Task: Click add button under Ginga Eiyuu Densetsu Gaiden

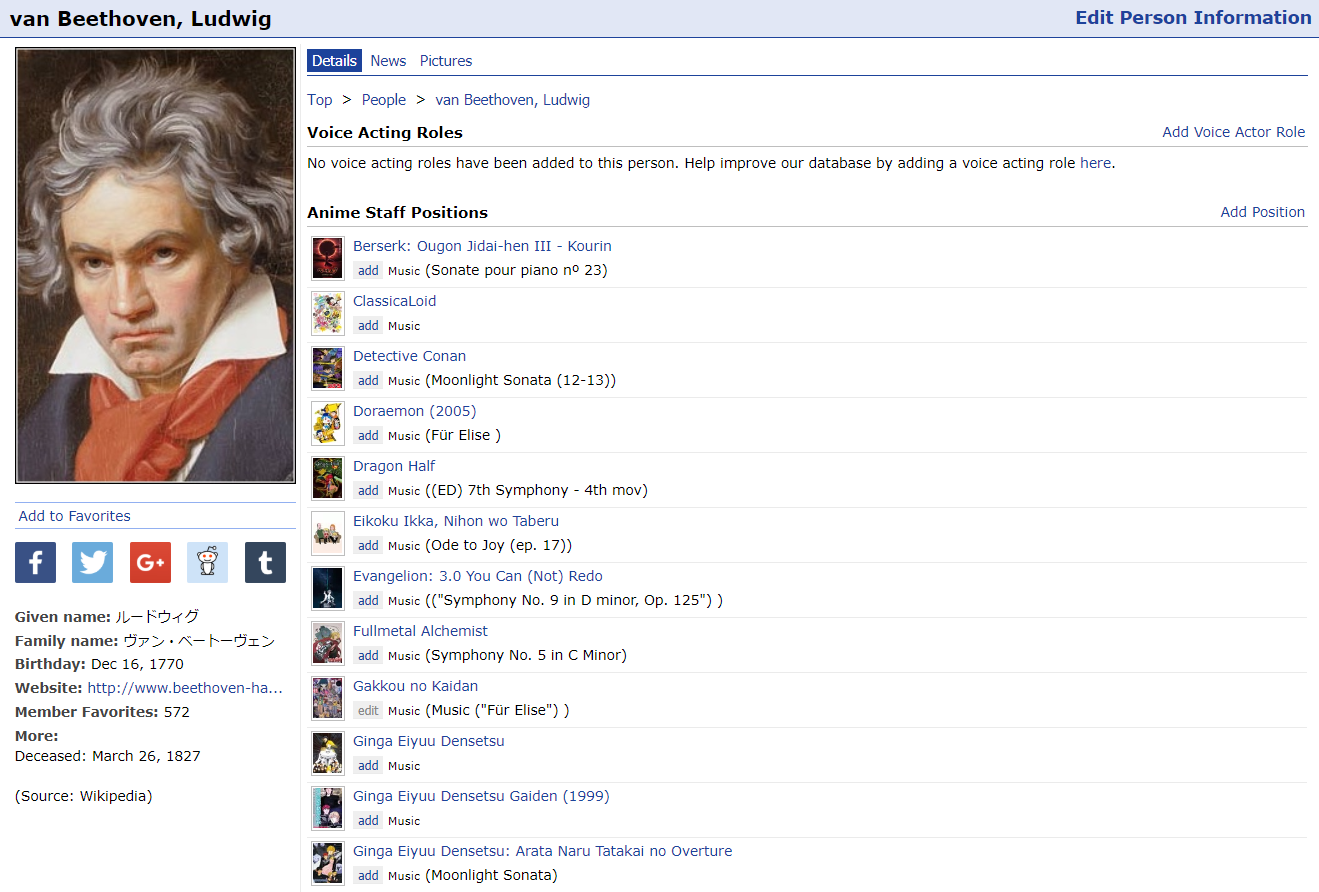Action: [x=369, y=821]
